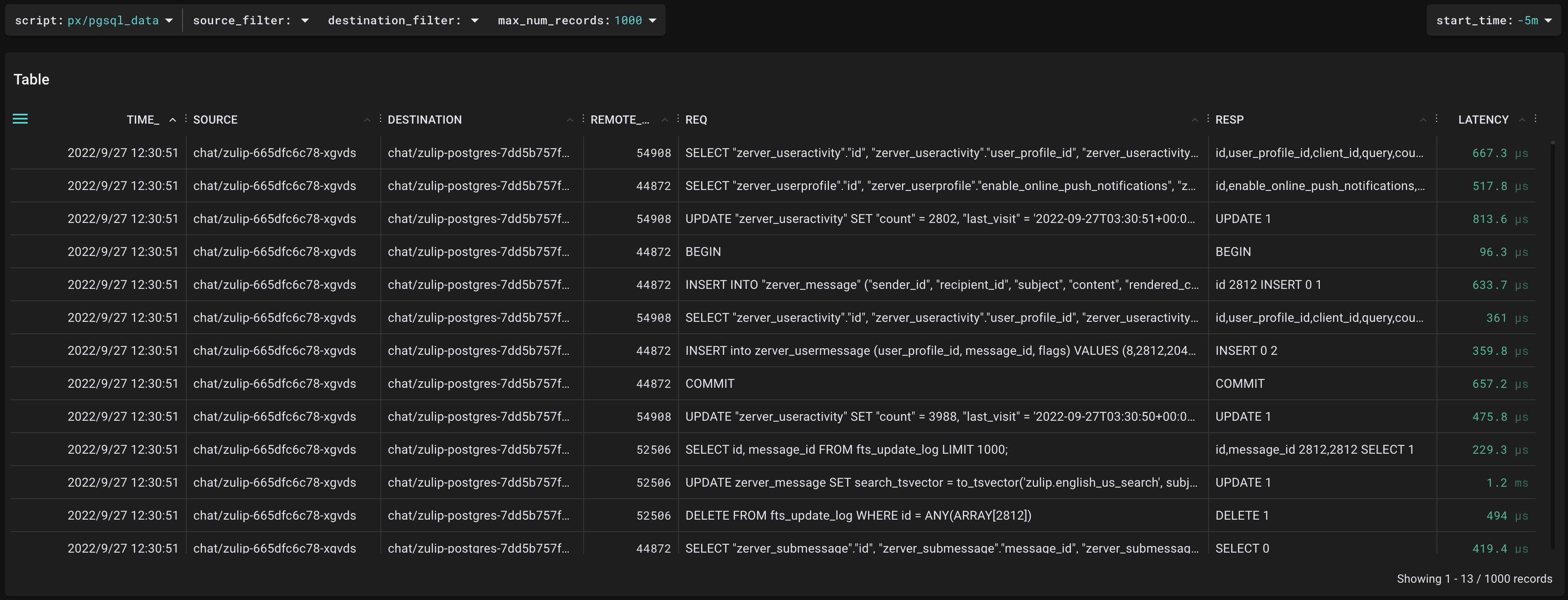Viewport: 1568px width, 600px height.
Task: Click latency value 1.2 ms
Action: tap(1507, 483)
